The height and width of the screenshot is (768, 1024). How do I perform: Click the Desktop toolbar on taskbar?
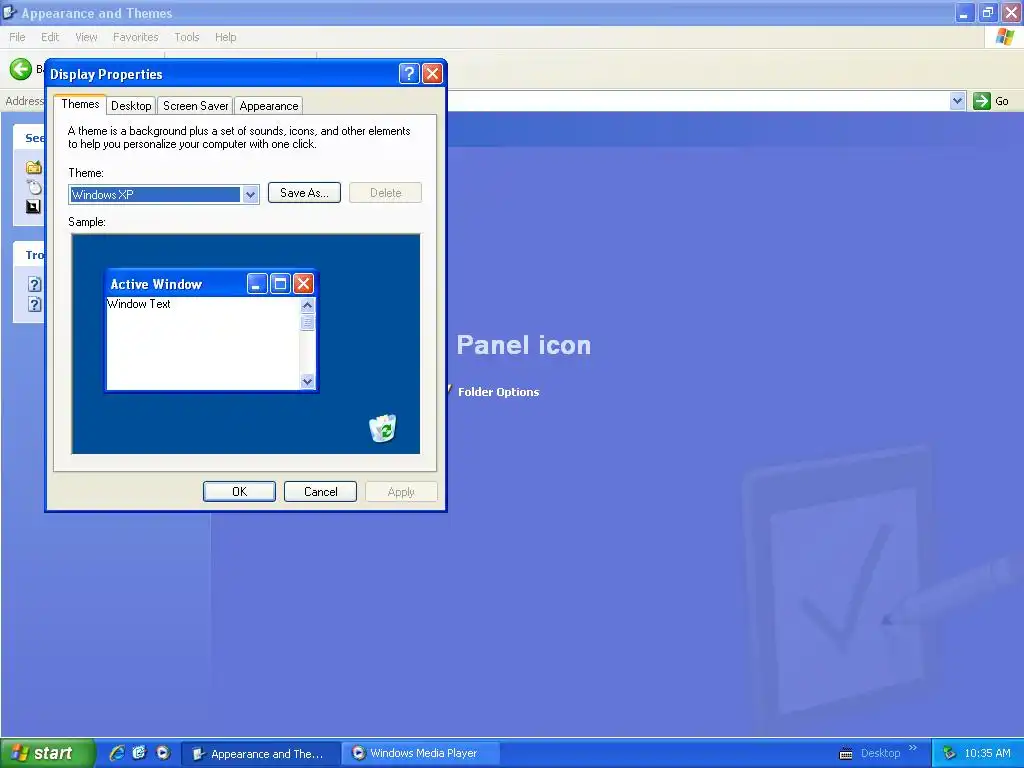pos(880,753)
